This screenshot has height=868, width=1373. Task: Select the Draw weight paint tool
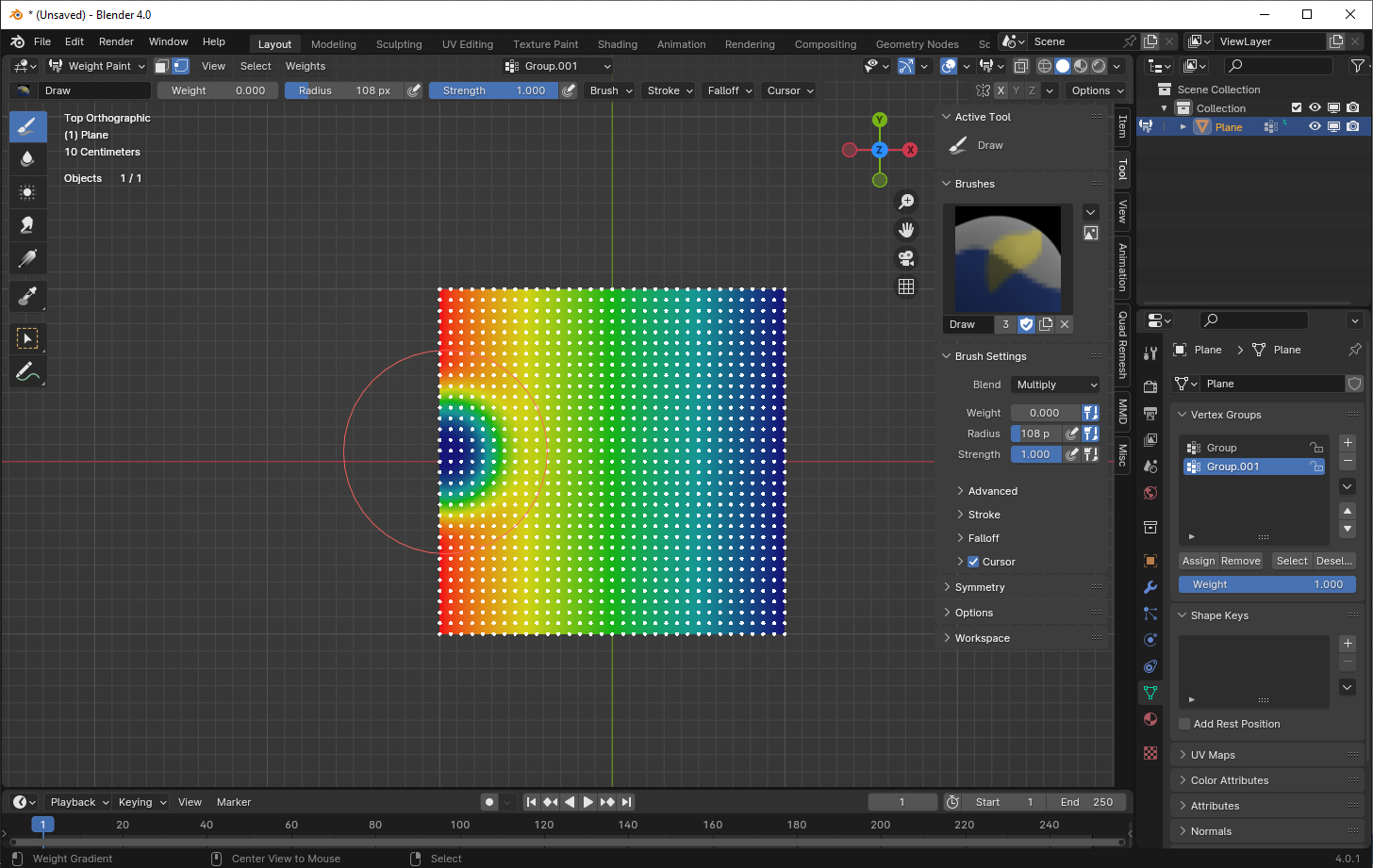click(27, 126)
